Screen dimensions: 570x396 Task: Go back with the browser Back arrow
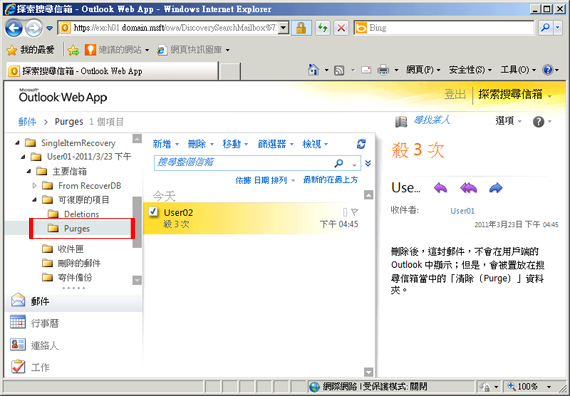click(x=14, y=28)
